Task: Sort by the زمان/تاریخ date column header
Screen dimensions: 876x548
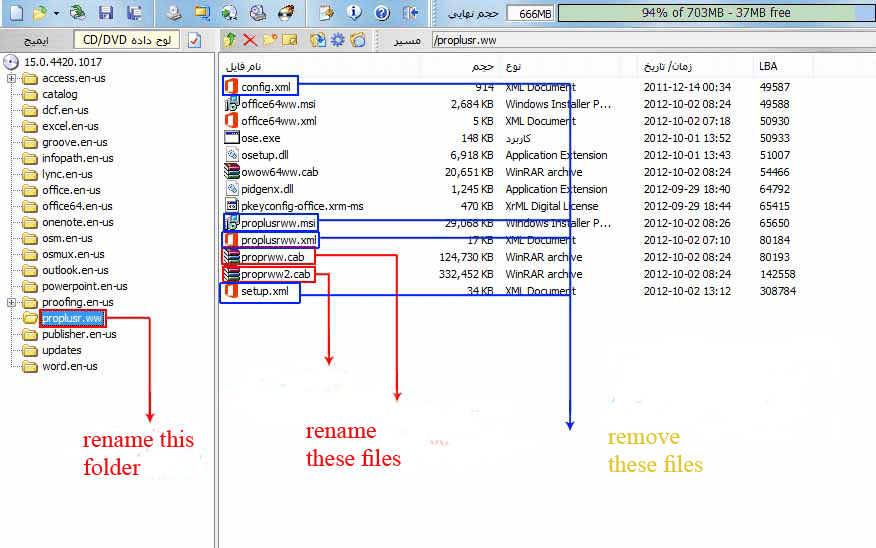Action: point(668,66)
